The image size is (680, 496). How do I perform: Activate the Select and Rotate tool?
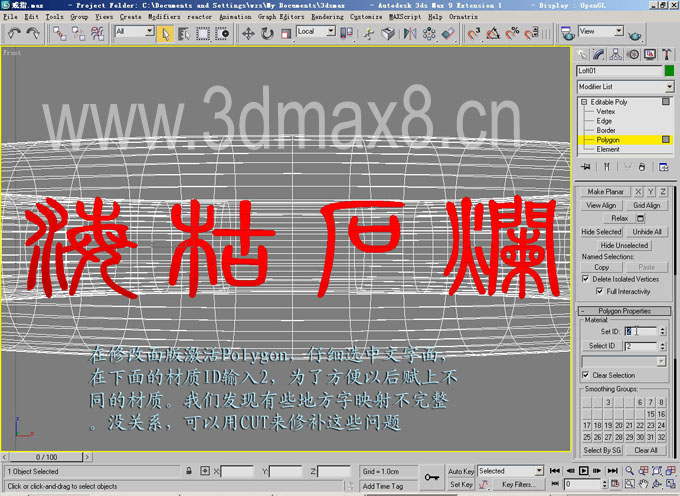point(267,33)
